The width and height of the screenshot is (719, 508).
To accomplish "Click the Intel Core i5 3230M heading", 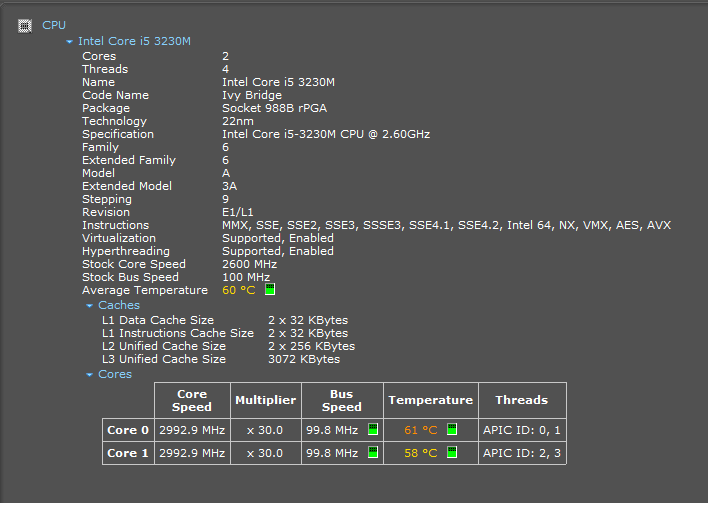I will [x=134, y=41].
